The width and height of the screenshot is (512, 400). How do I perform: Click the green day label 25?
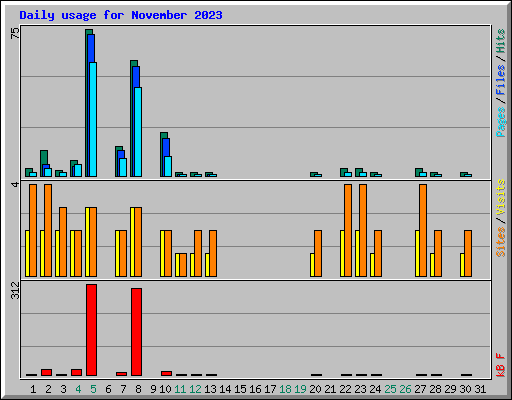[x=390, y=389]
